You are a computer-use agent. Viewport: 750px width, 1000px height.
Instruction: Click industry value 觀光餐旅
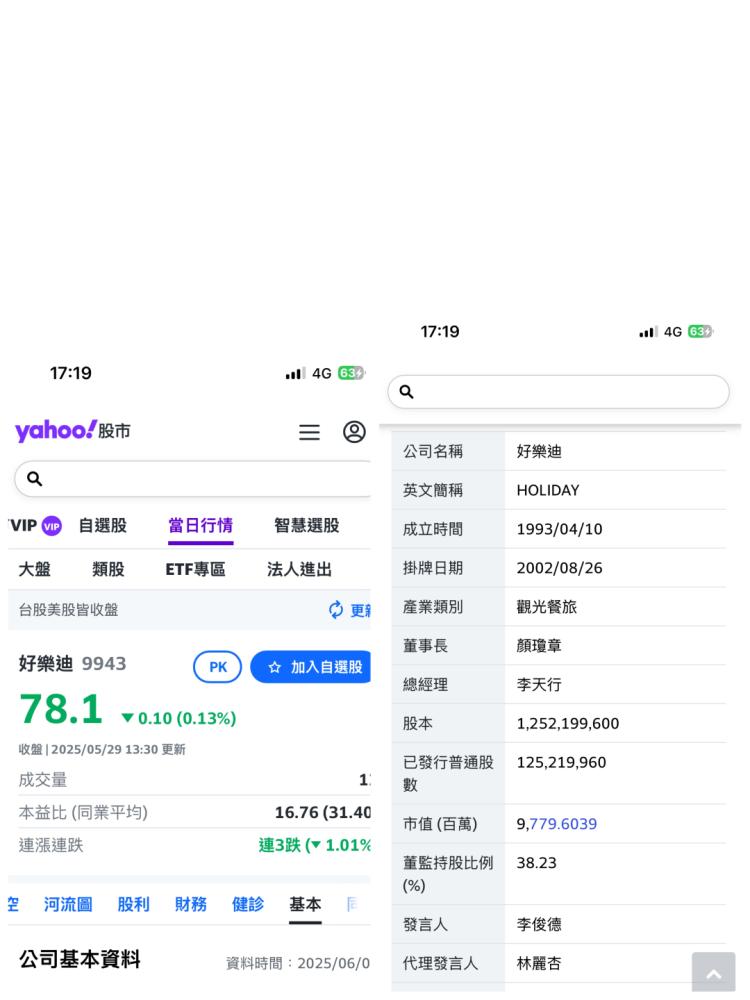547,607
